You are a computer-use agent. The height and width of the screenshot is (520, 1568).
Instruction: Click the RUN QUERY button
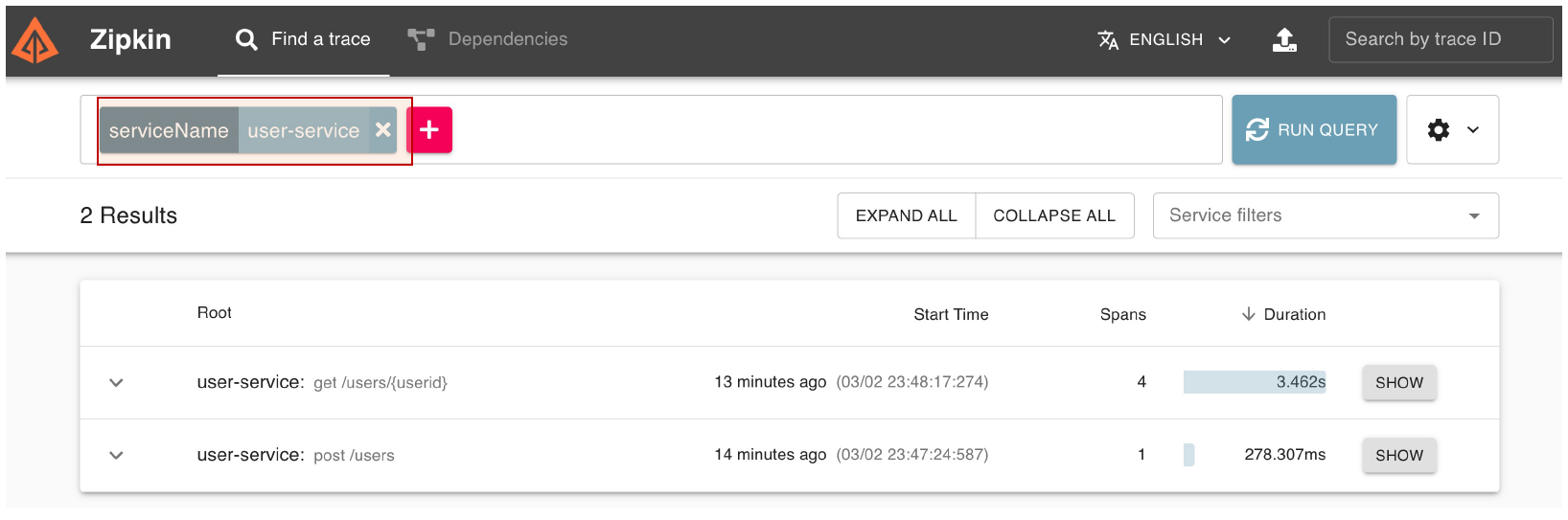point(1314,129)
